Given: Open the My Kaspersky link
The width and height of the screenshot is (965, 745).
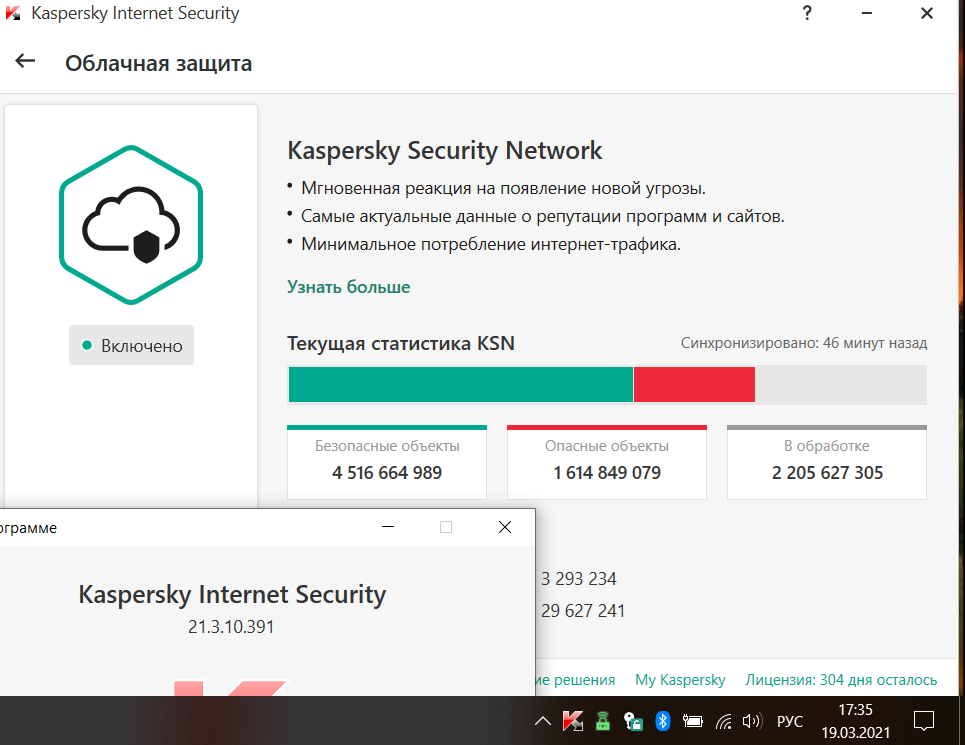Looking at the screenshot, I should click(680, 680).
